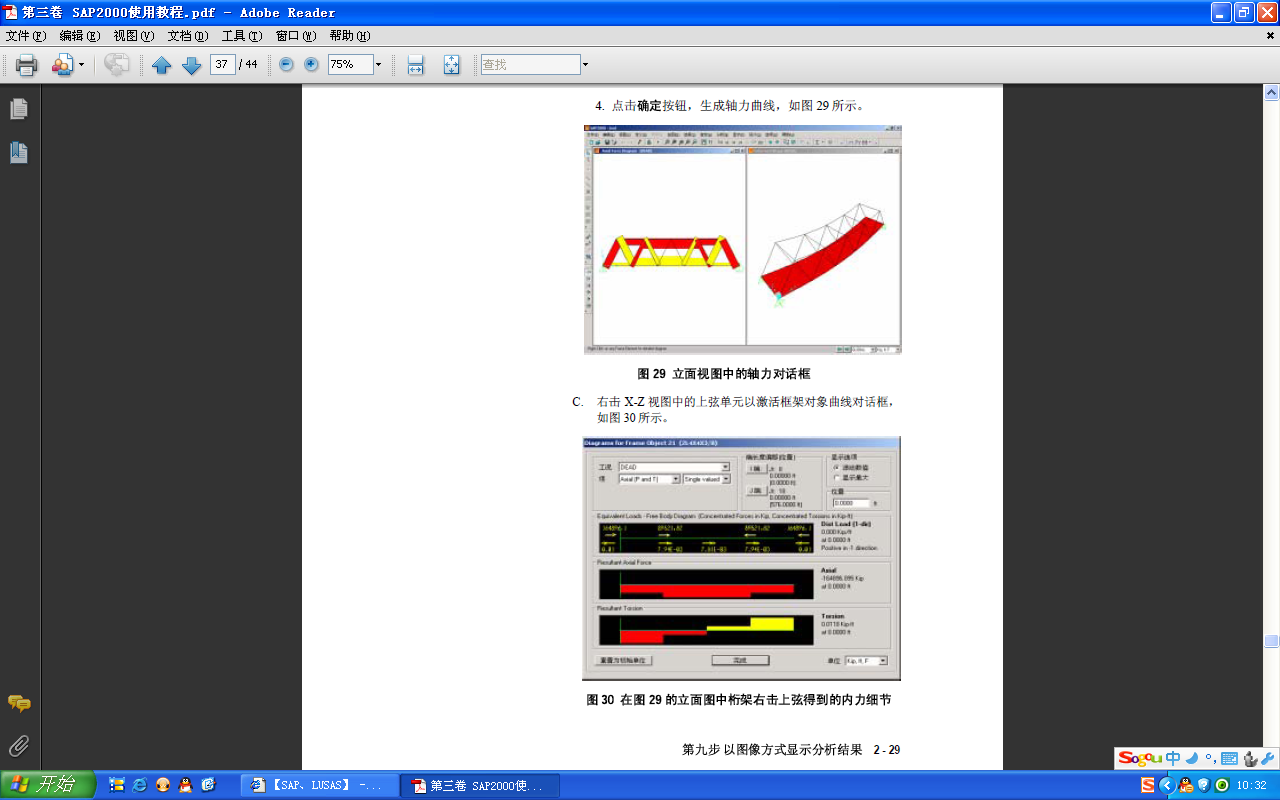Image resolution: width=1280 pixels, height=800 pixels.
Task: Click the orange headphone quick launch icon
Action: (162, 785)
